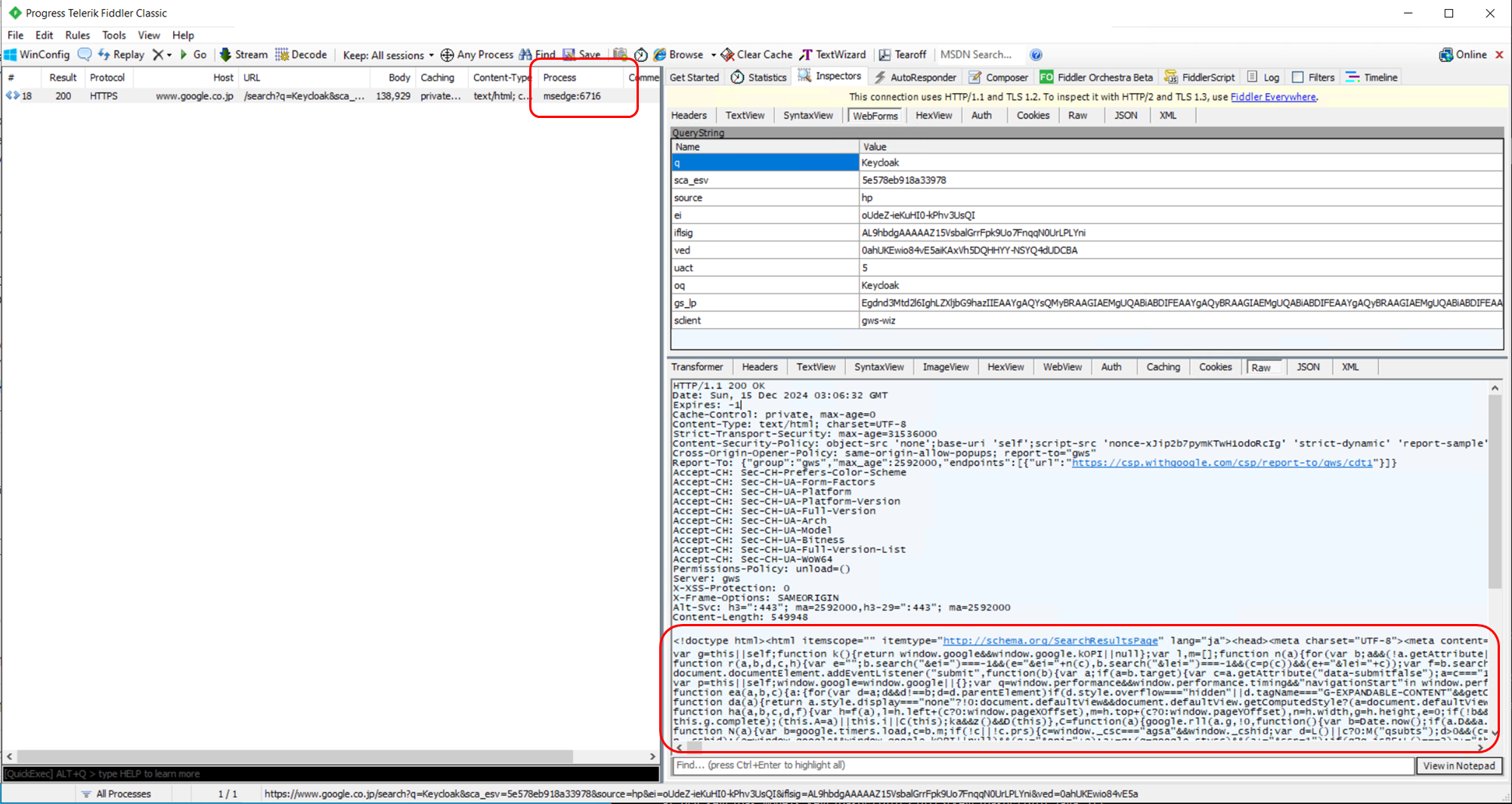The image size is (1512, 804).
Task: Click the Remove sessions X icon
Action: (x=157, y=54)
